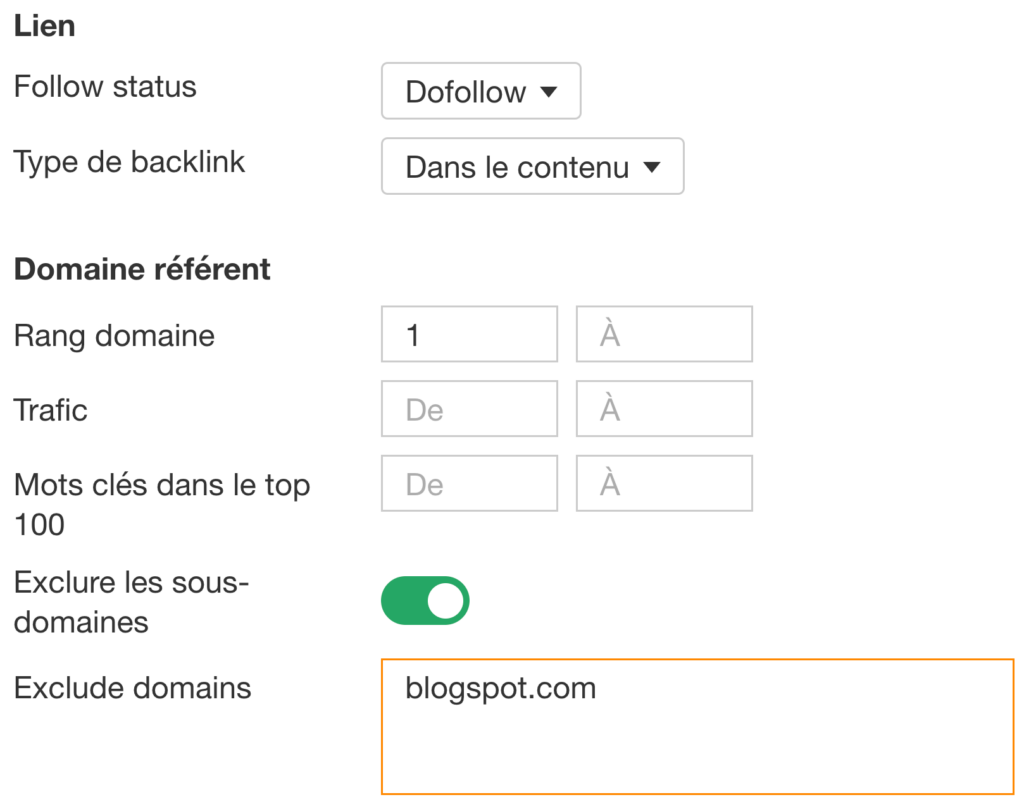Disable the Exclure les sous-domaines toggle
Screen dimensions: 1024x802
point(425,600)
